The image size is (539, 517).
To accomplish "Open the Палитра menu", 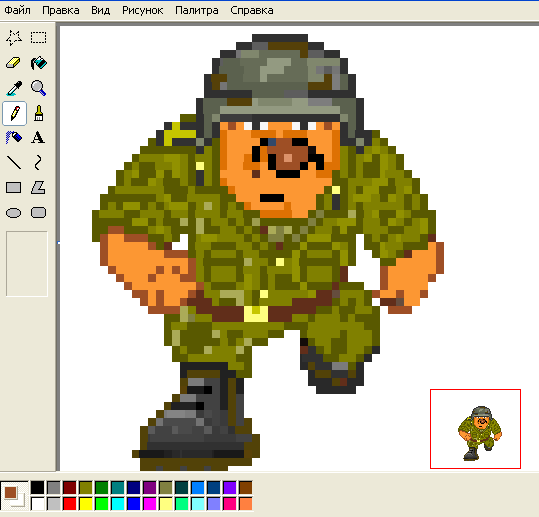I will (197, 10).
